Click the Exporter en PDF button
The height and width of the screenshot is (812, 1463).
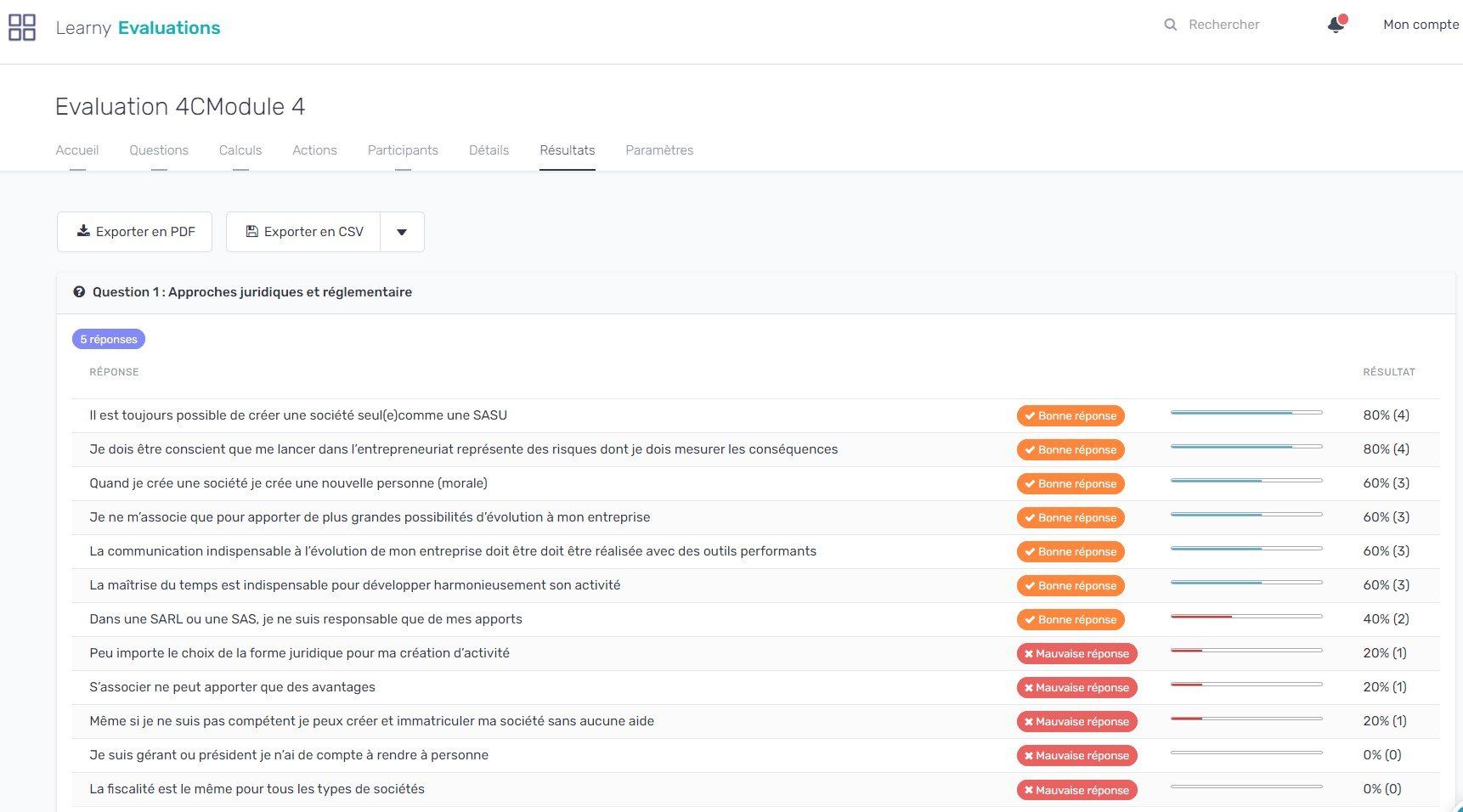[134, 232]
